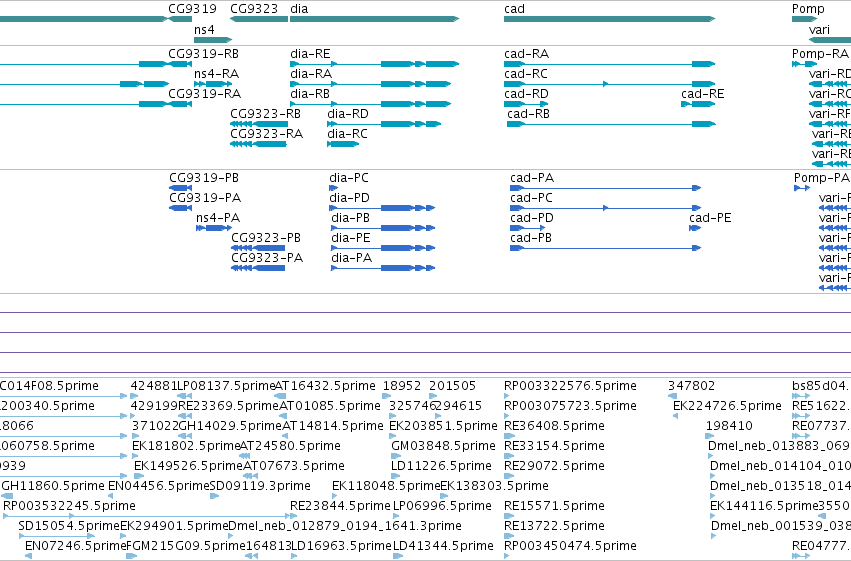Click protein dia-PB label
Image resolution: width=851 pixels, height=561 pixels.
pyautogui.click(x=350, y=218)
